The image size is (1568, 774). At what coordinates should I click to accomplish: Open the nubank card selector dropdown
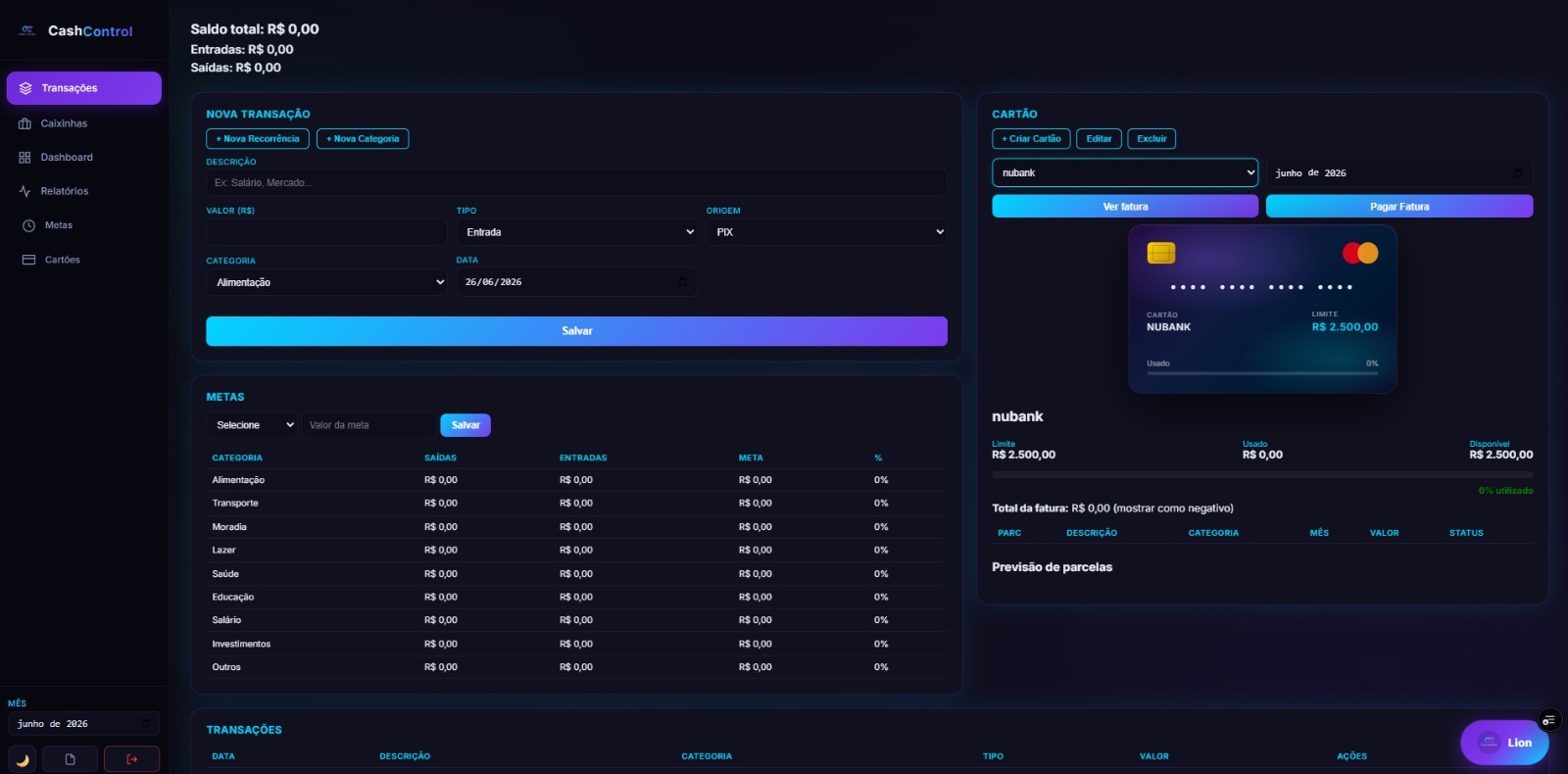point(1125,172)
